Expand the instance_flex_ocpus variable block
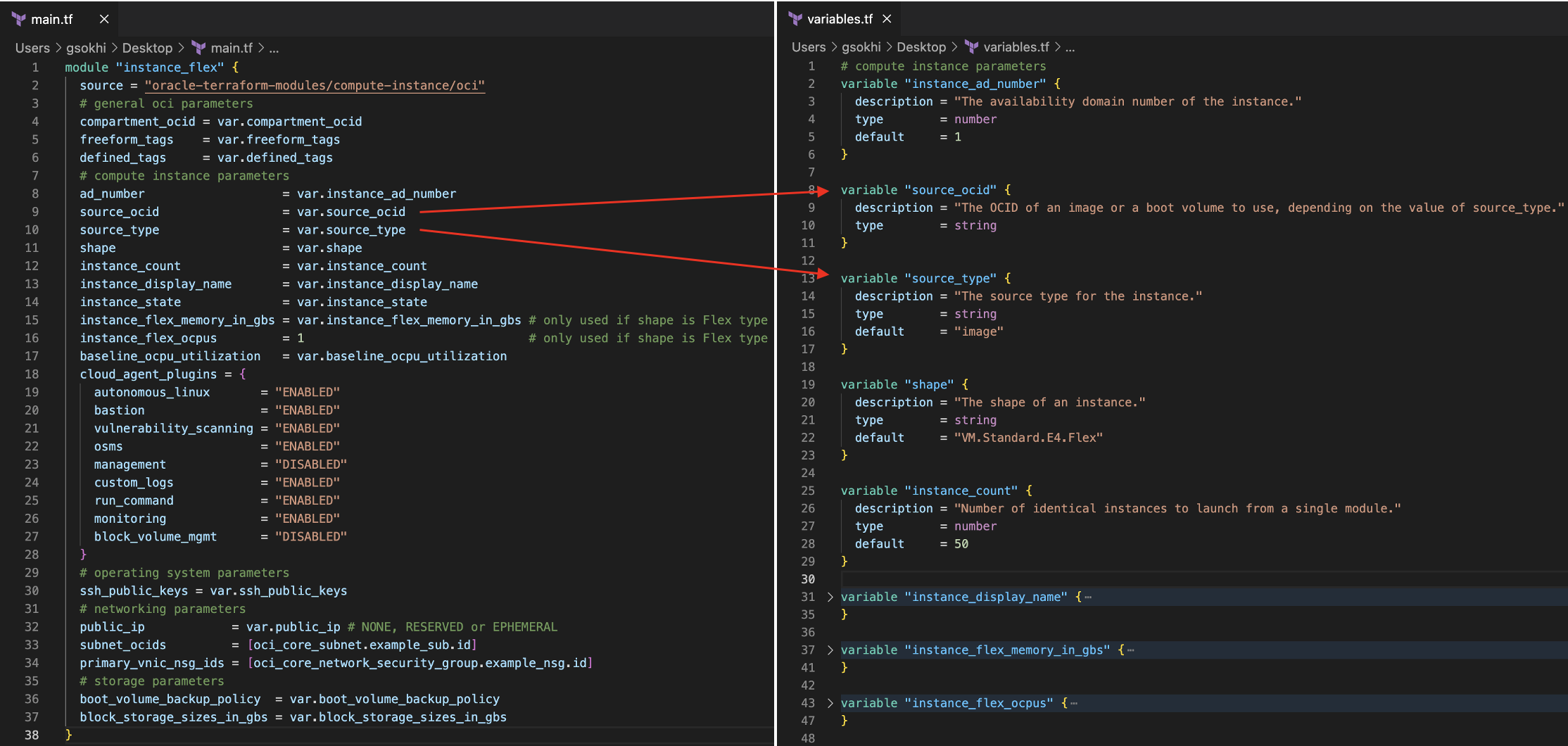This screenshot has width=1568, height=746. (829, 702)
